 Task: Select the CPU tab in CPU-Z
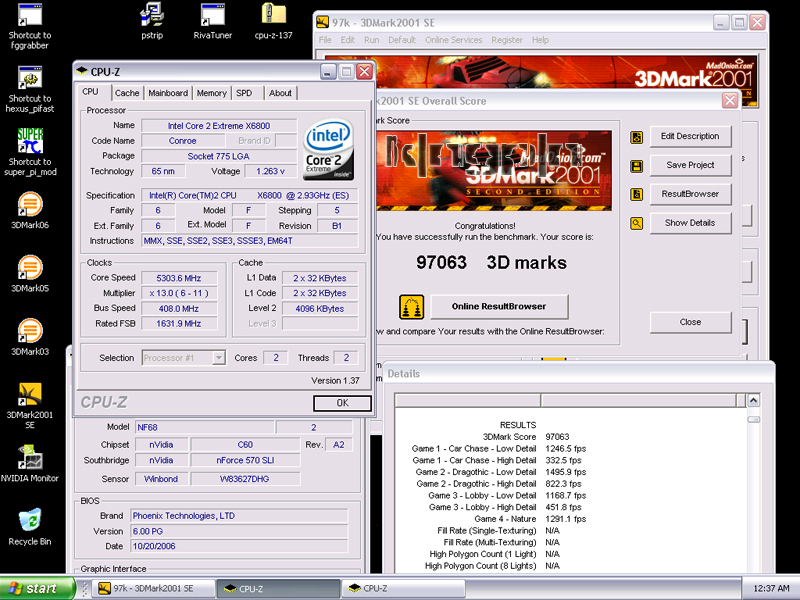point(90,92)
